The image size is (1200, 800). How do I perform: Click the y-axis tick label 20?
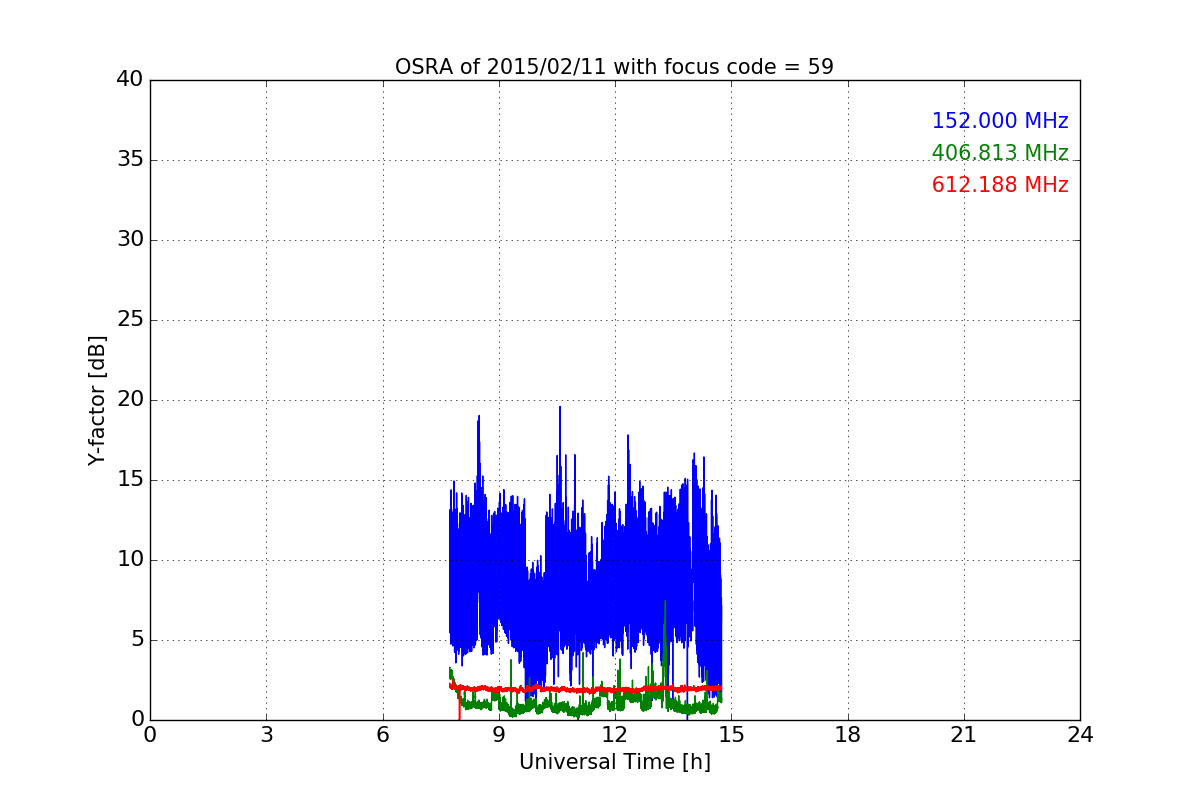coord(130,400)
